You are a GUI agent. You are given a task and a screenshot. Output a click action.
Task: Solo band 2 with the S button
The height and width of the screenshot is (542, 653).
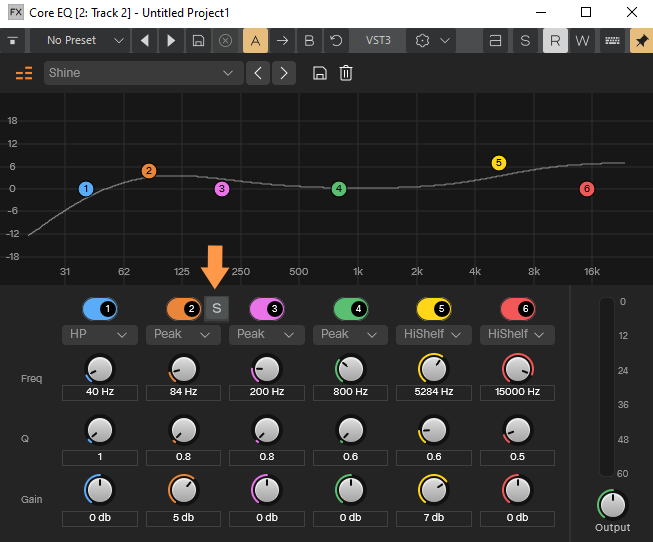pos(217,309)
